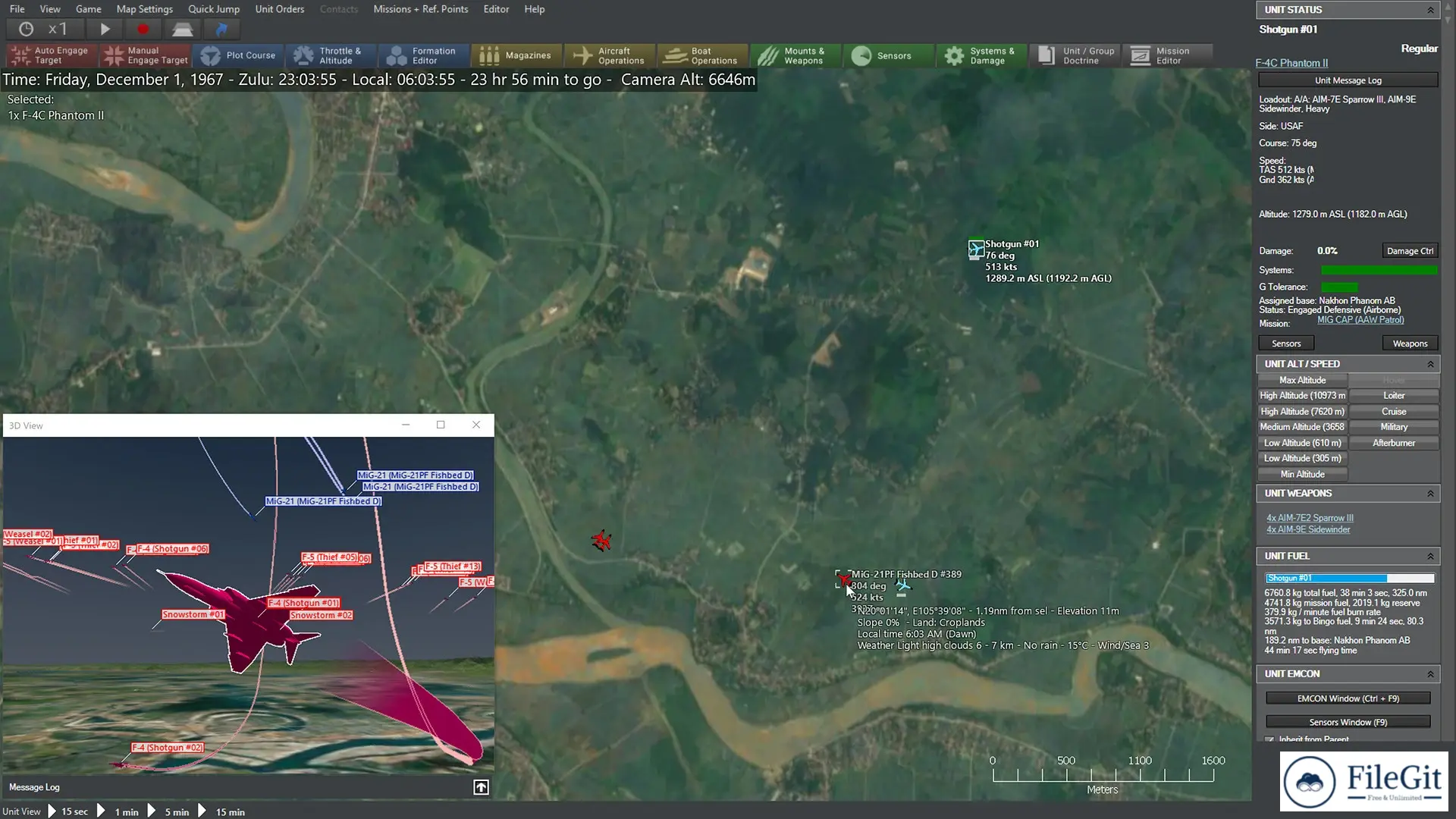Open Plot Course tool
Screen dimensions: 1456x819
click(x=239, y=55)
